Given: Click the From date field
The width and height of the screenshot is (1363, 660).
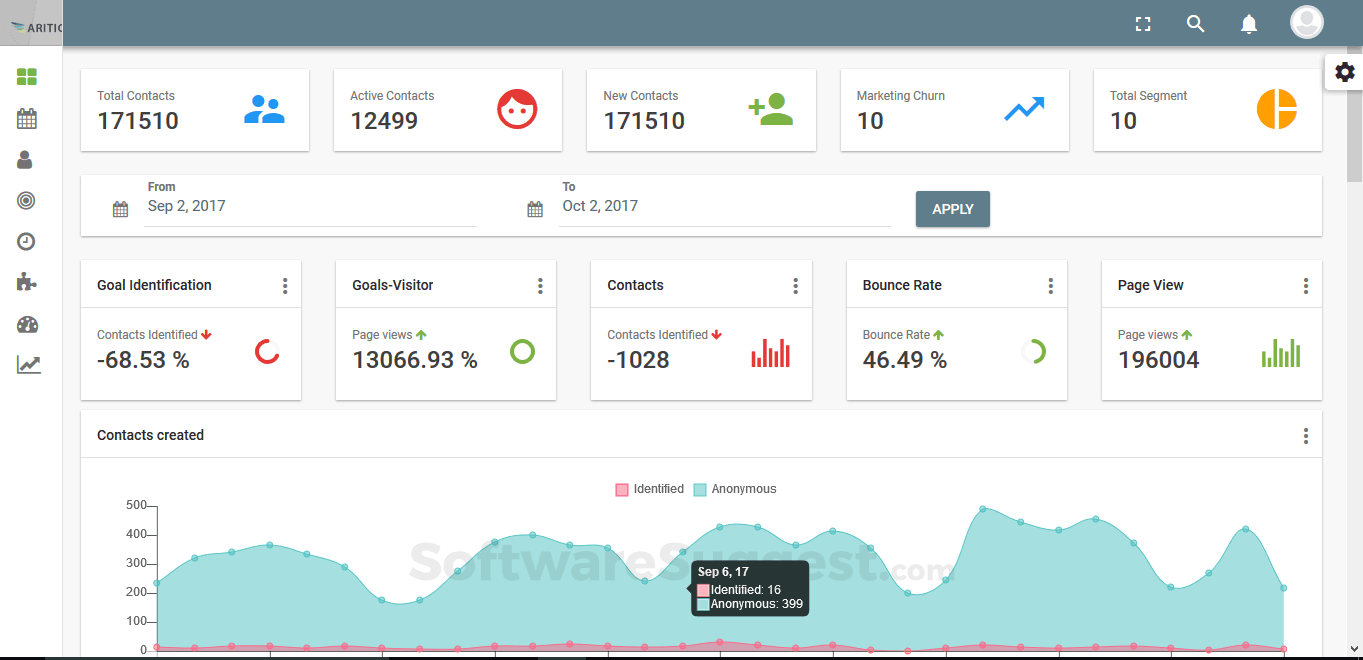Looking at the screenshot, I should point(311,206).
